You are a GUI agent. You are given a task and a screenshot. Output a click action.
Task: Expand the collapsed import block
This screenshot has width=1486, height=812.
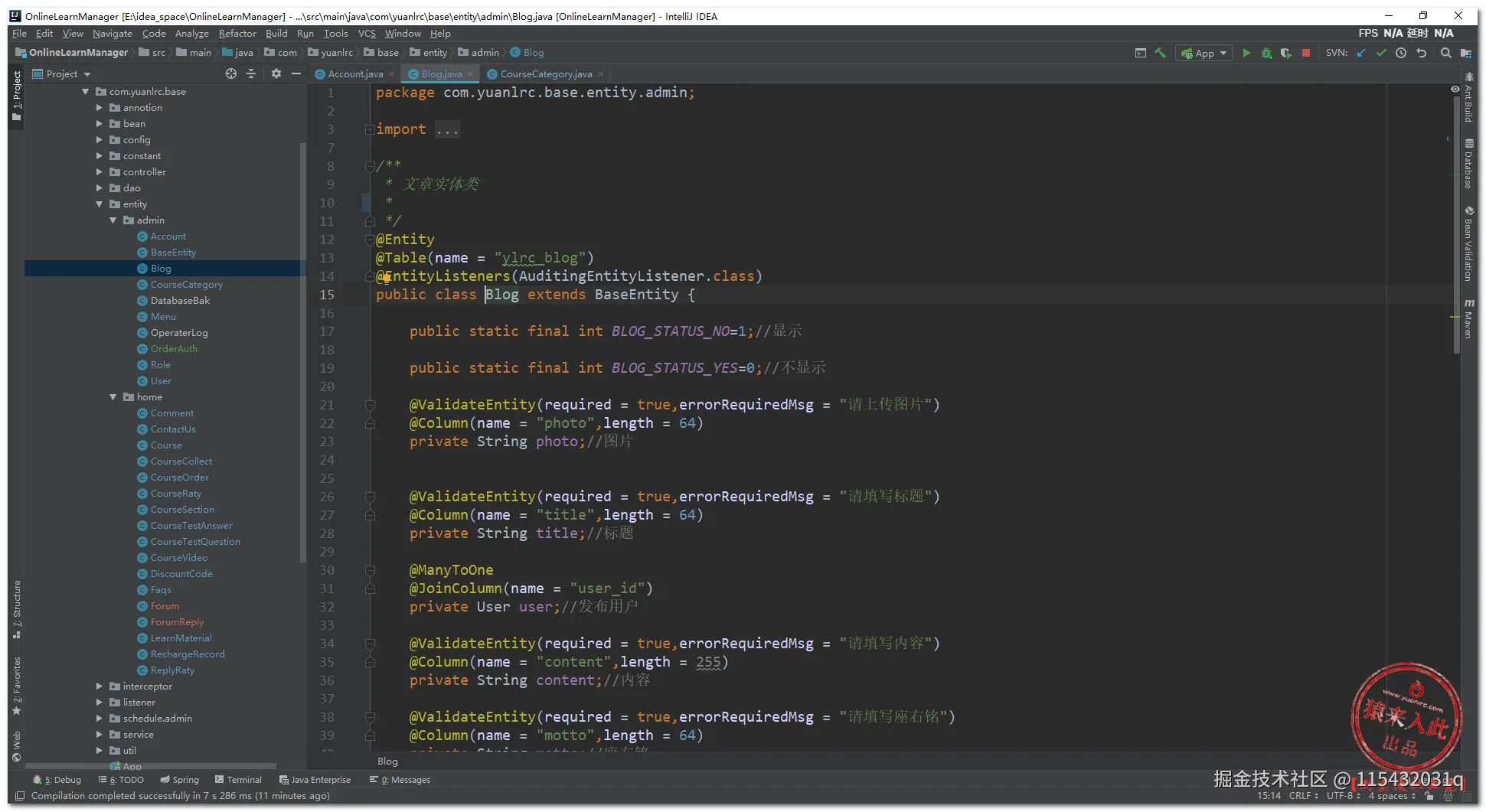(x=370, y=129)
